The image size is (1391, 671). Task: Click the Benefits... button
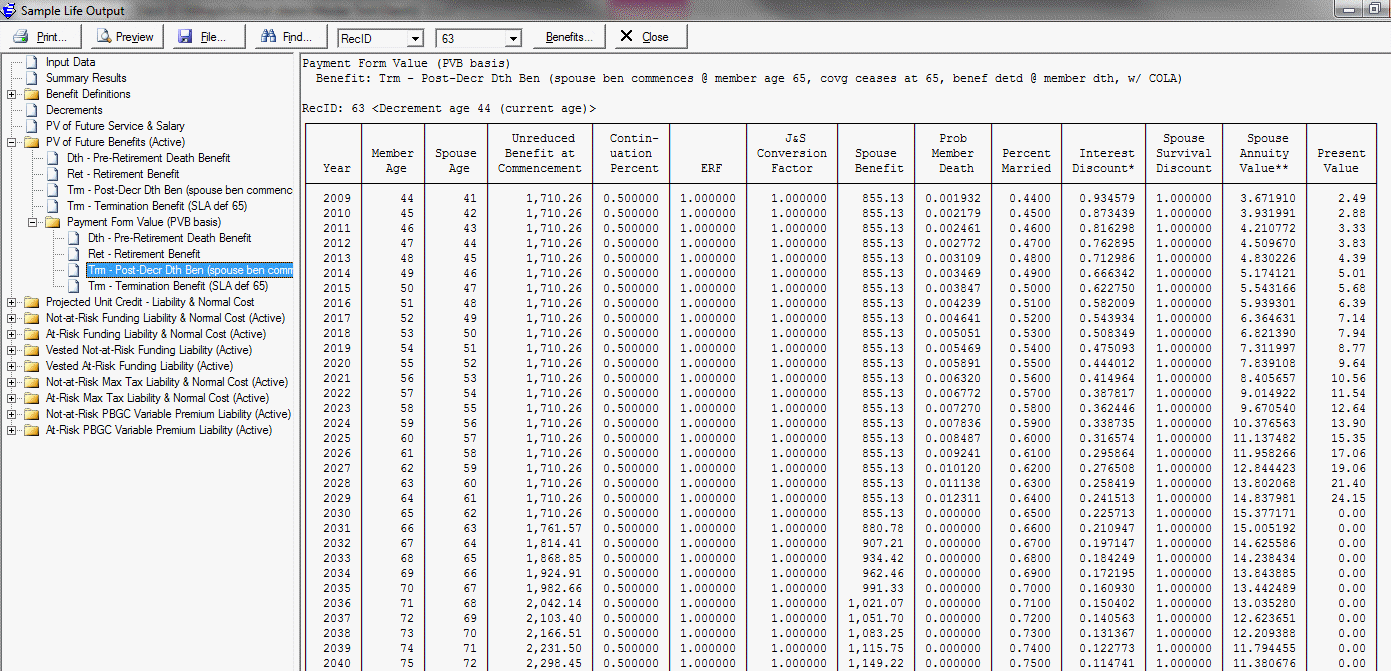point(568,37)
